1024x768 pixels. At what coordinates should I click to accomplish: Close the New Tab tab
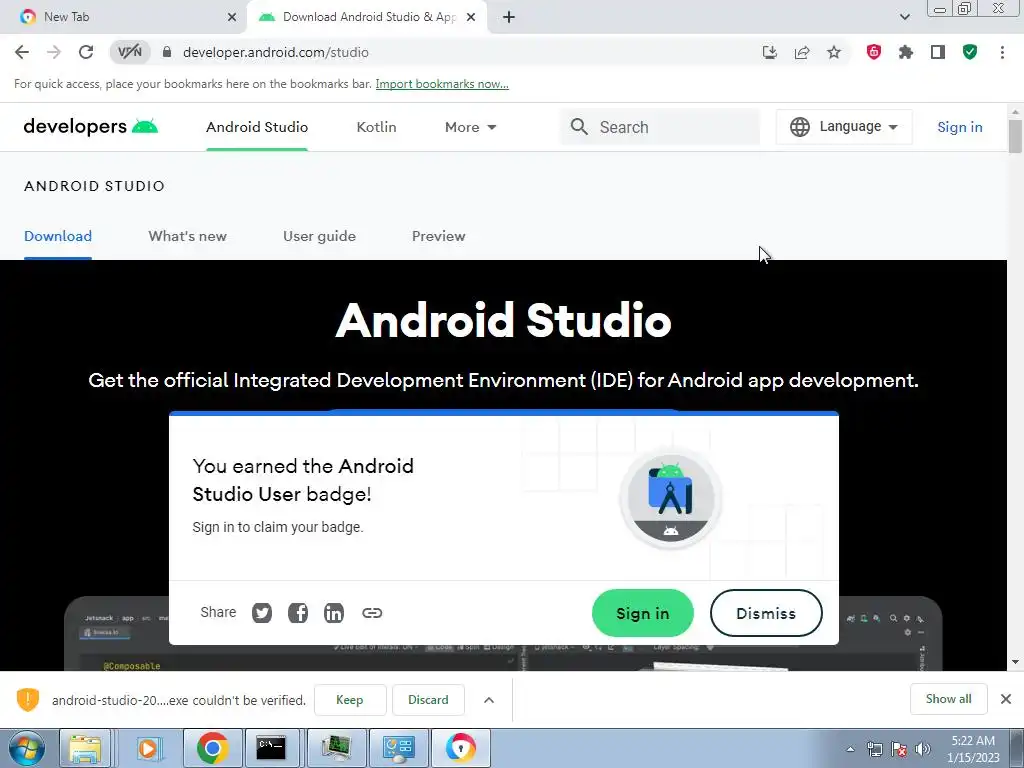232,17
